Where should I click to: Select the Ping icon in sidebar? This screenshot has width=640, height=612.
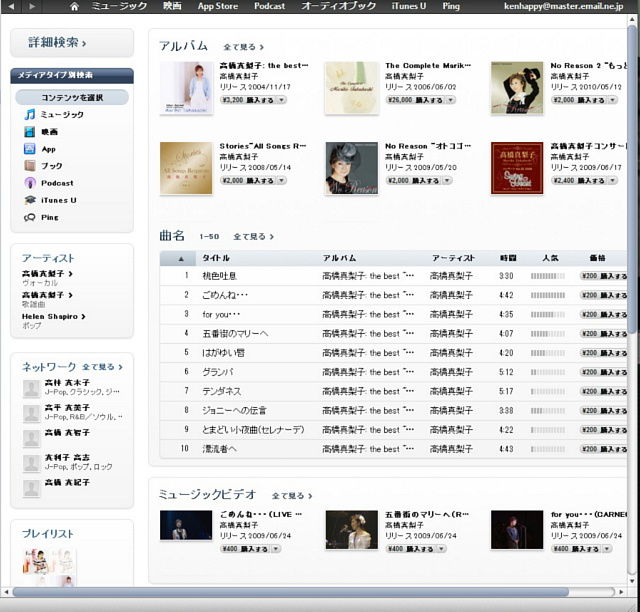(x=29, y=217)
